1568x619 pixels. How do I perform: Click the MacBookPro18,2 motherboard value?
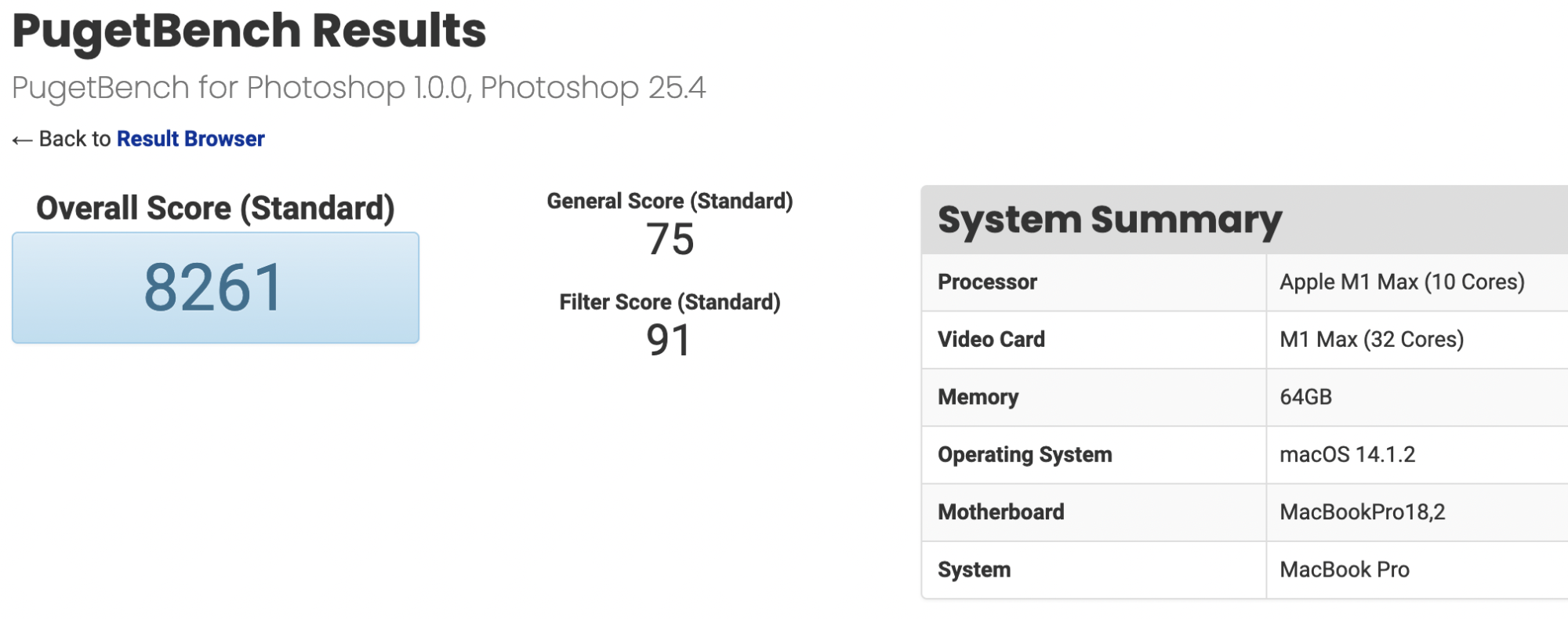[x=1363, y=512]
